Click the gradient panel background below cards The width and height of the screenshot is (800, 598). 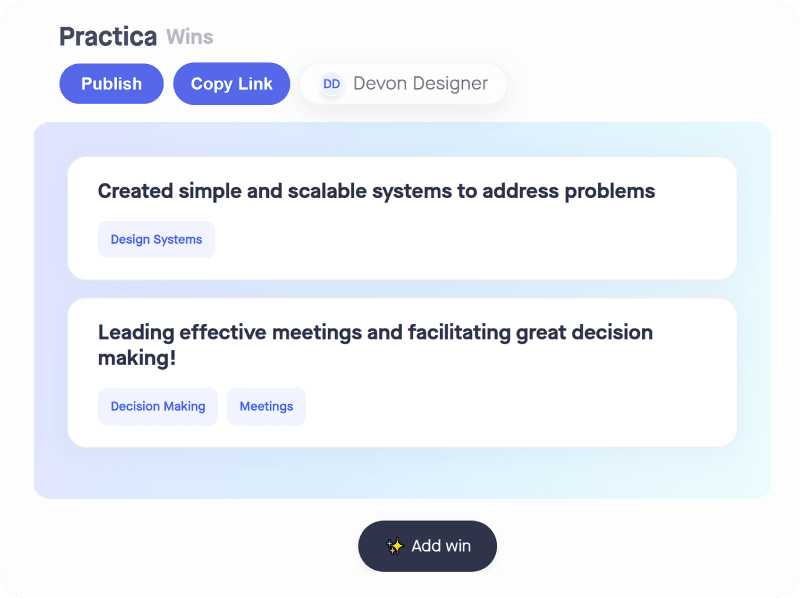[x=402, y=473]
